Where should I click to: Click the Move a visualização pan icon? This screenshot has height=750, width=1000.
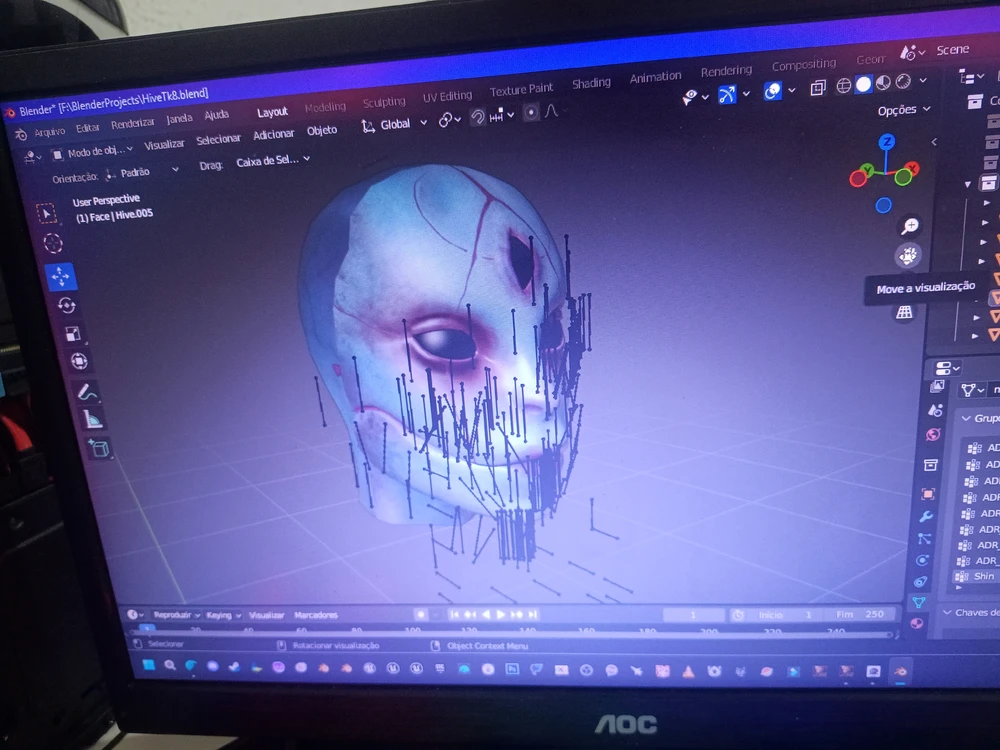908,256
